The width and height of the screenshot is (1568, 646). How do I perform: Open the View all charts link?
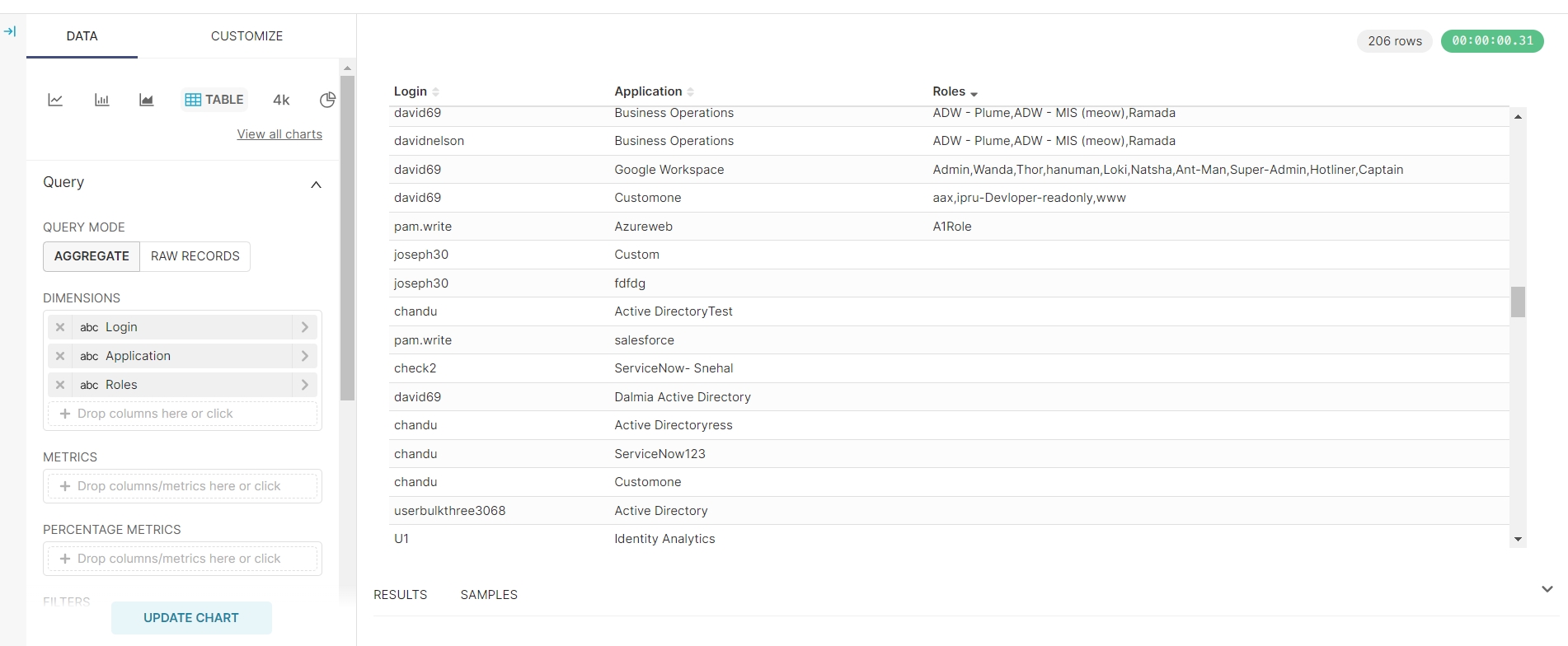click(279, 134)
